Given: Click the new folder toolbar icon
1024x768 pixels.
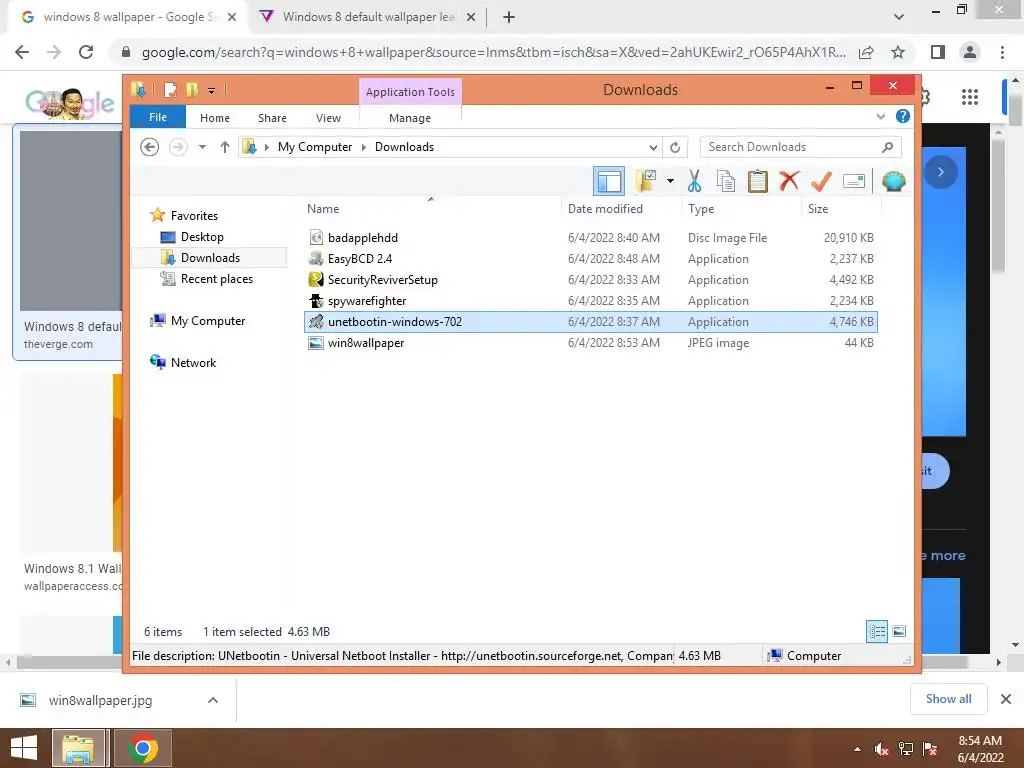Looking at the screenshot, I should tap(646, 181).
